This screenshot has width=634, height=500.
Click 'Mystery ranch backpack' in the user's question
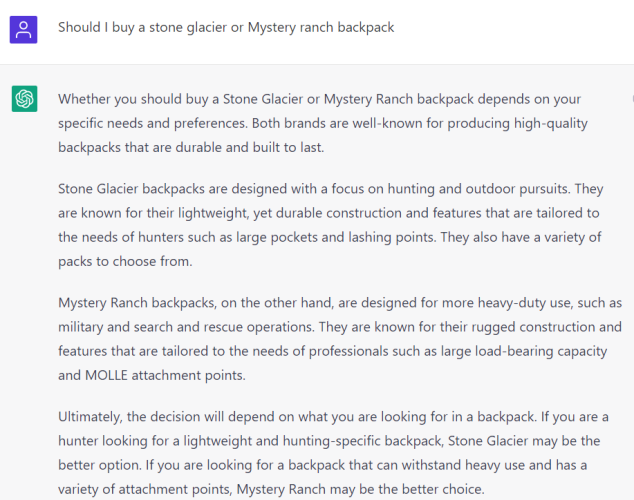tap(321, 27)
